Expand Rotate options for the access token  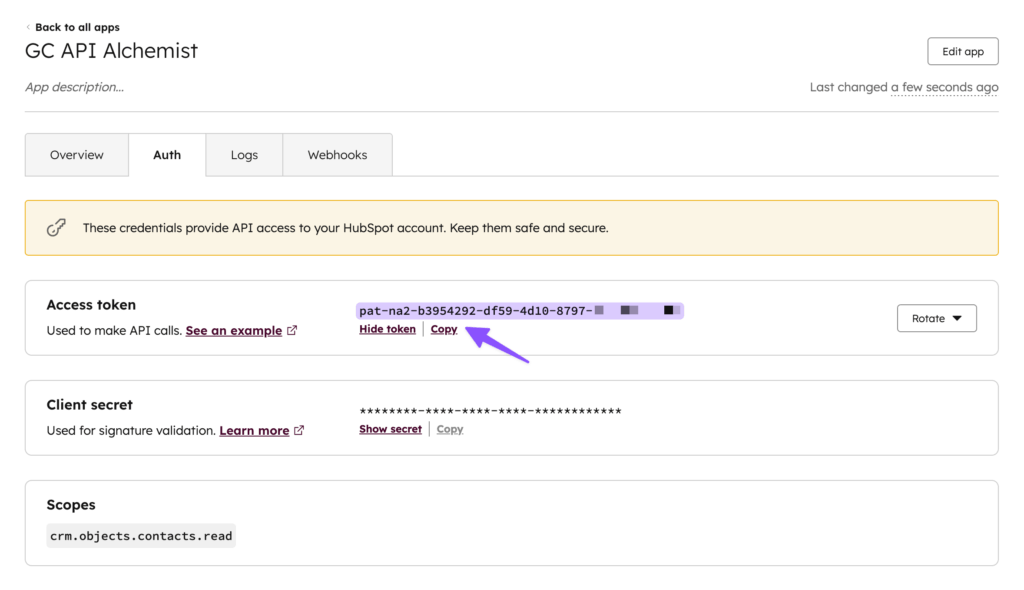pos(936,317)
